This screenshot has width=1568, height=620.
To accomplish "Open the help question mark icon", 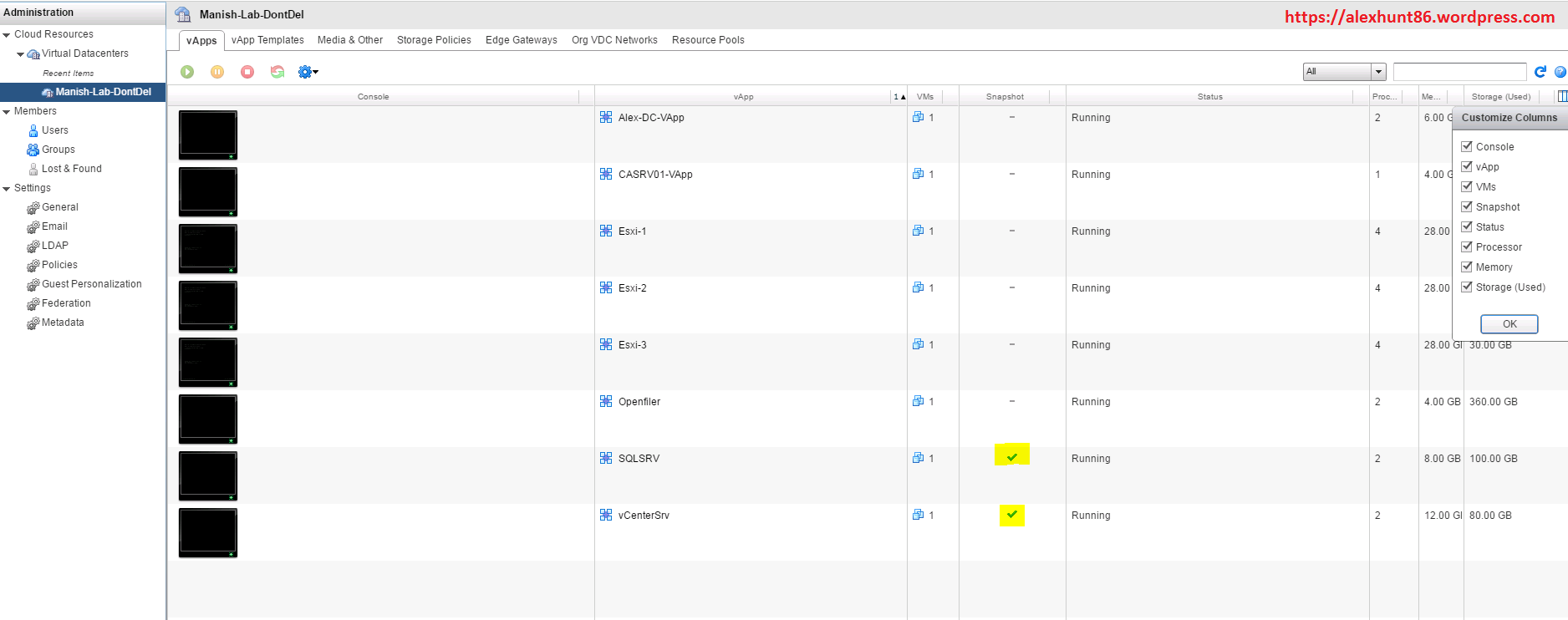I will [1560, 72].
